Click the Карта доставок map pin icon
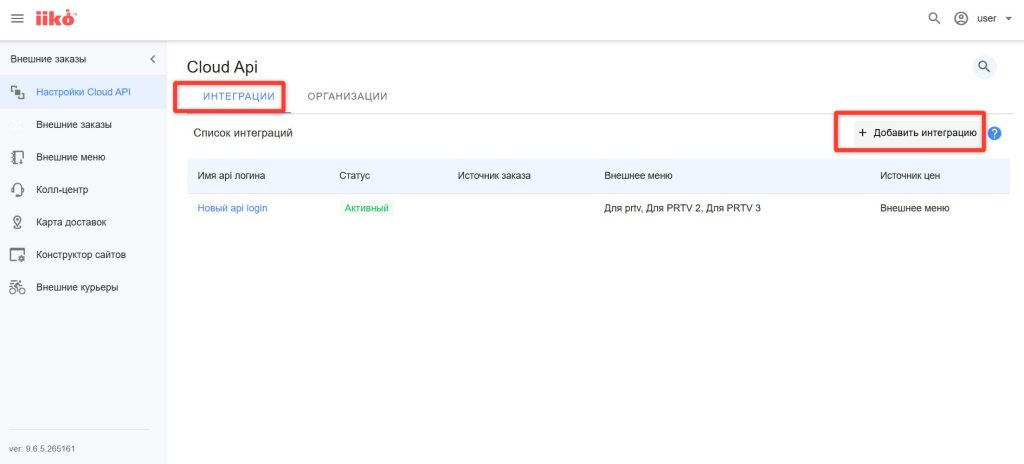This screenshot has height=464, width=1024. point(17,222)
